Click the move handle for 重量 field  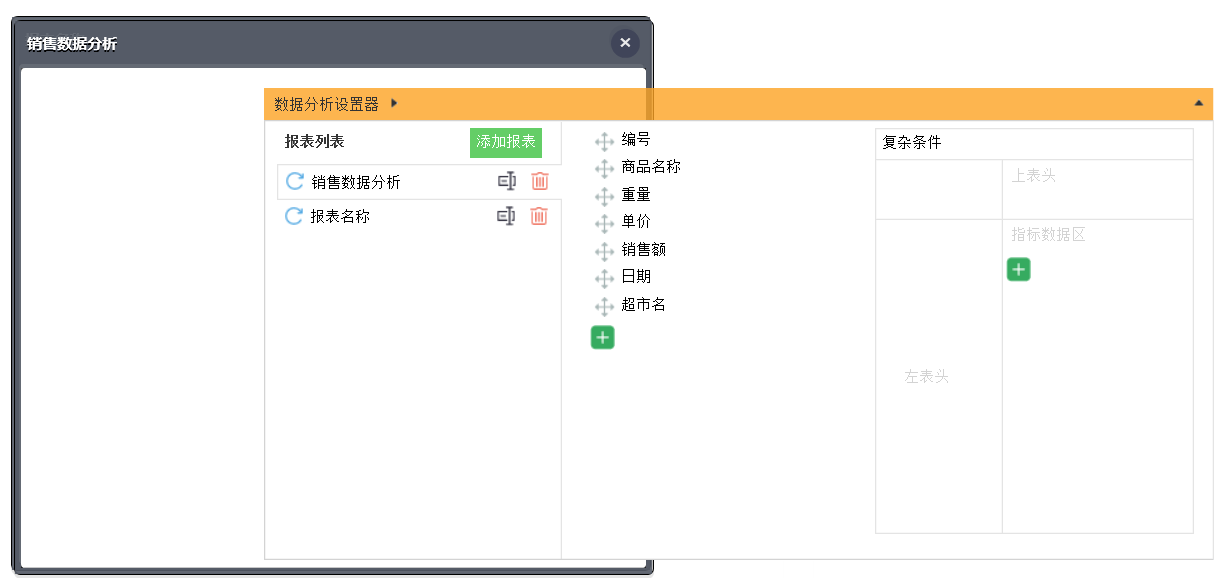[x=604, y=197]
